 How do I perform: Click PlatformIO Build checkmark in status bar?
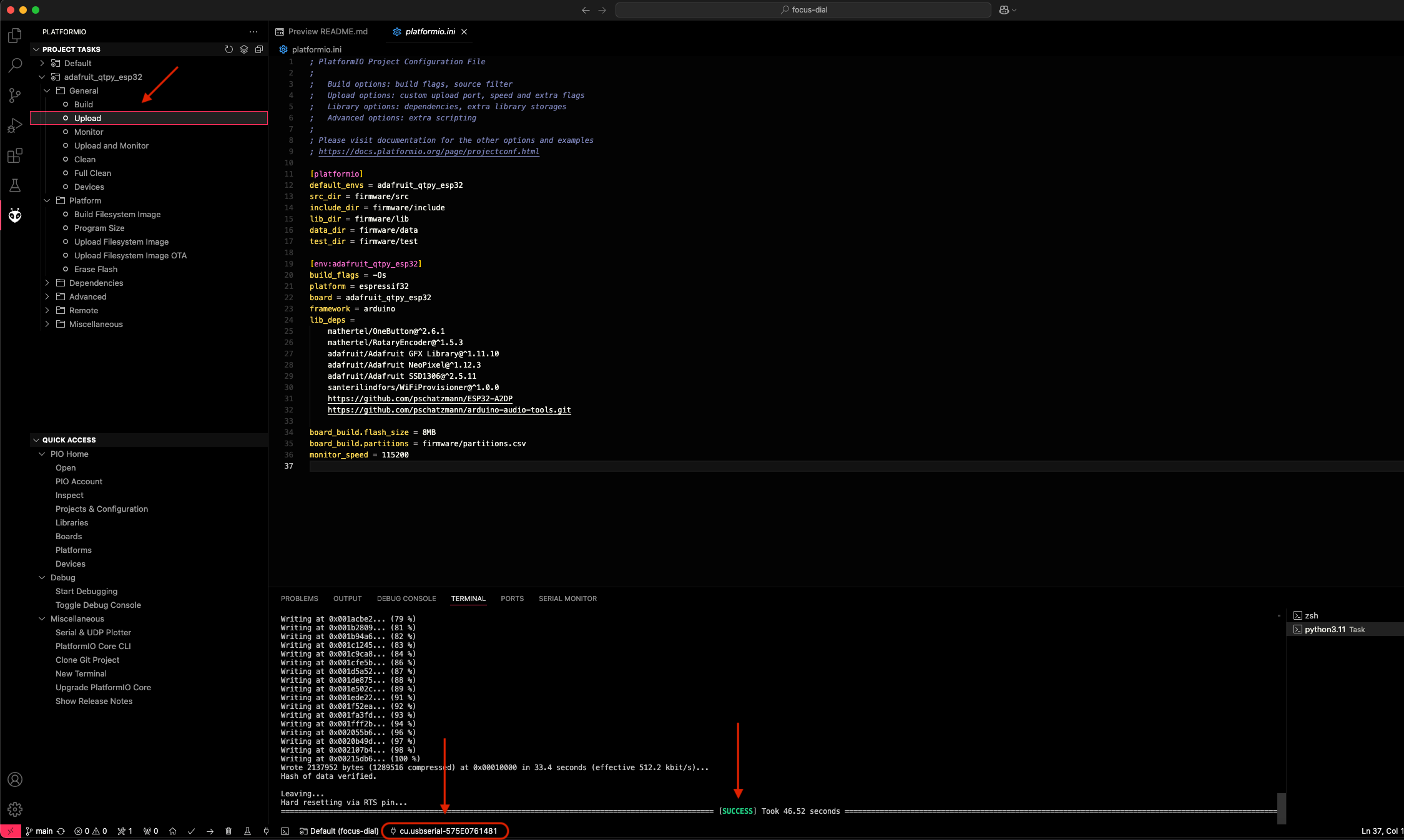(192, 831)
